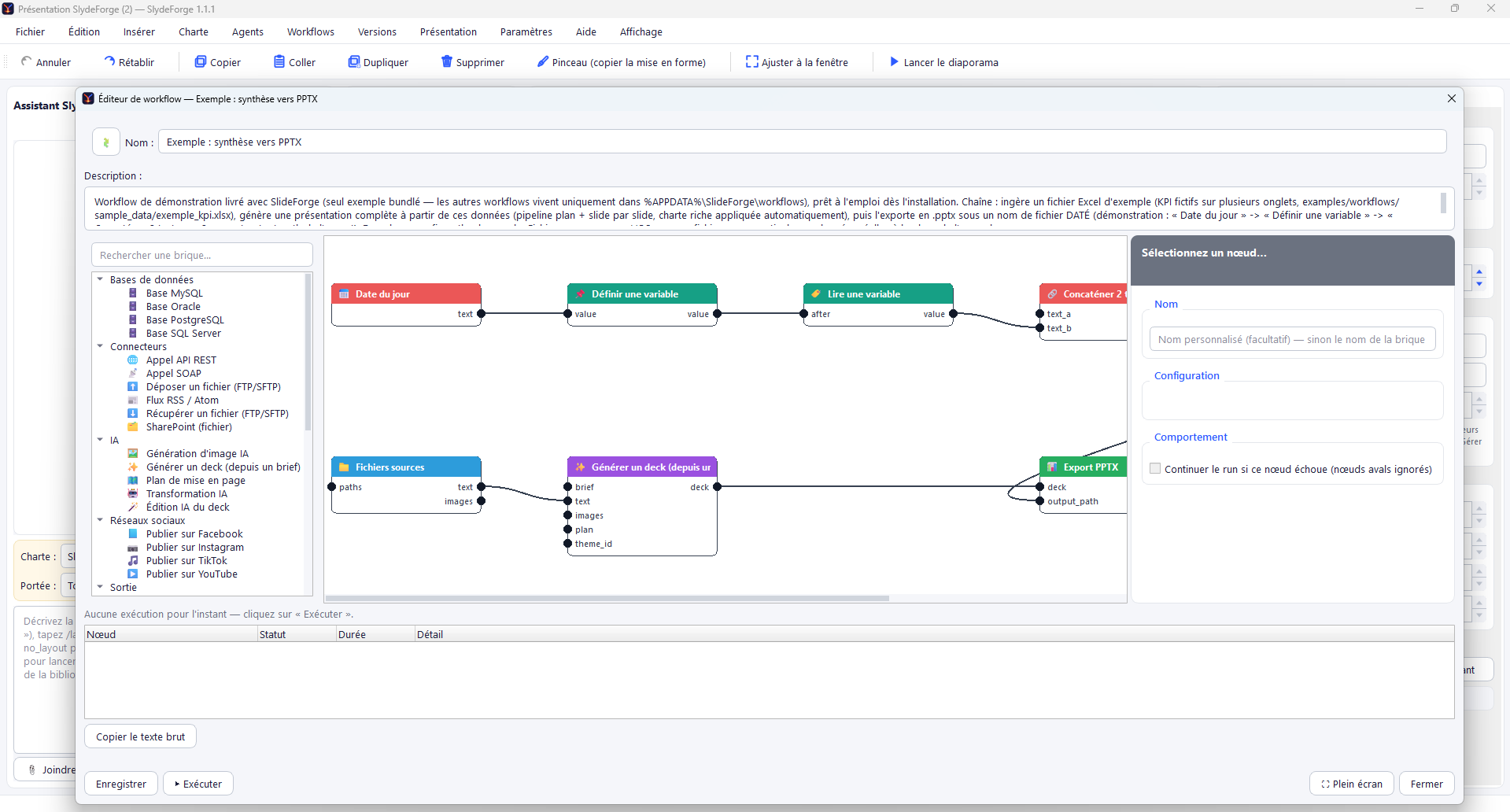1510x812 pixels.
Task: Click the Supprimer trash icon
Action: pos(447,61)
